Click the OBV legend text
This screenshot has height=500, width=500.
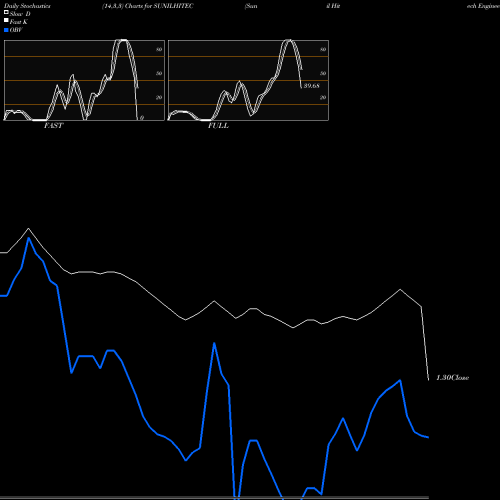[16, 30]
